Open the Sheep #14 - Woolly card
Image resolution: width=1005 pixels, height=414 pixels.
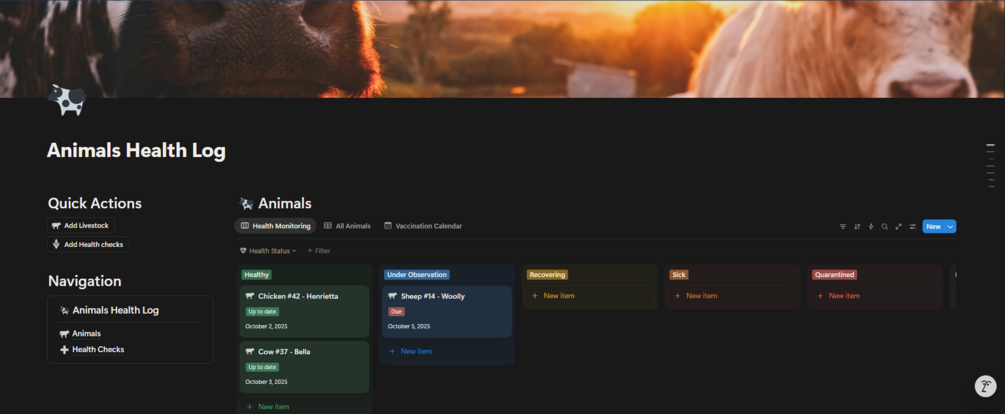coord(447,311)
